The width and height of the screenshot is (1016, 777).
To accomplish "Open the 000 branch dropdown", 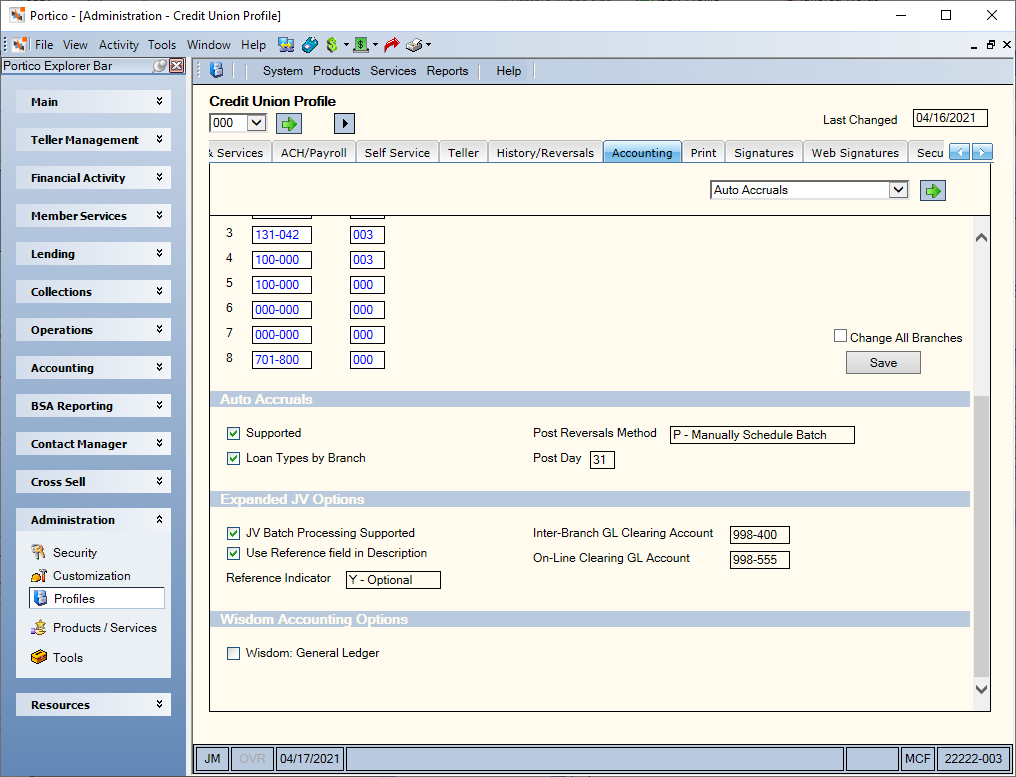I will 257,122.
